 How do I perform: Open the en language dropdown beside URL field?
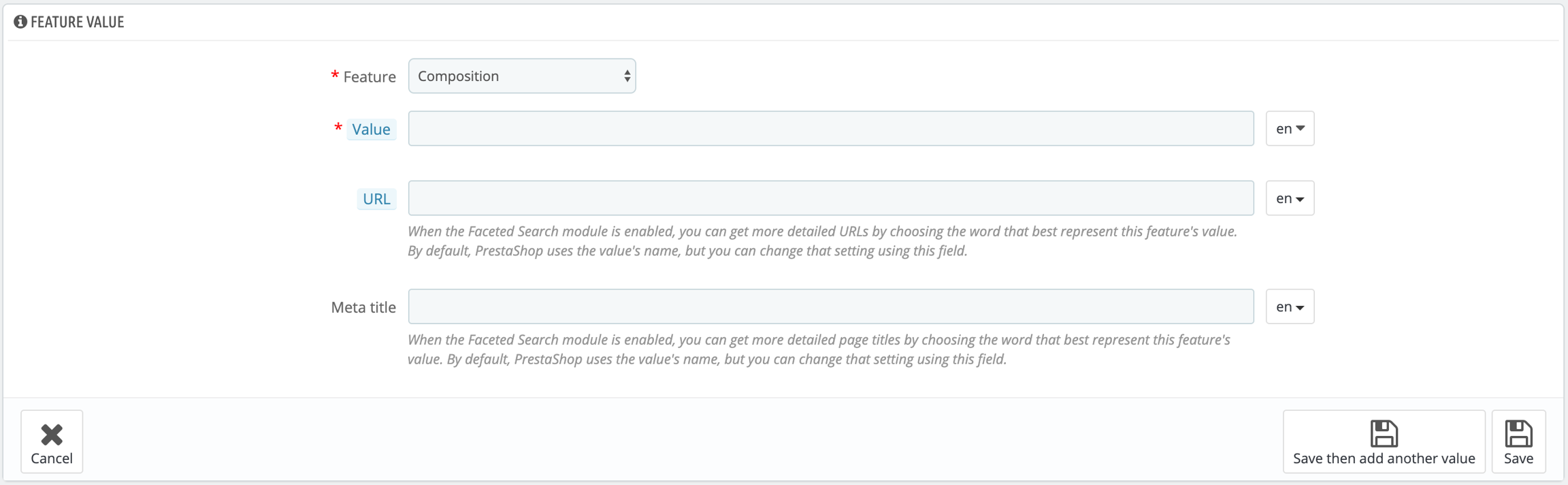pos(1290,198)
